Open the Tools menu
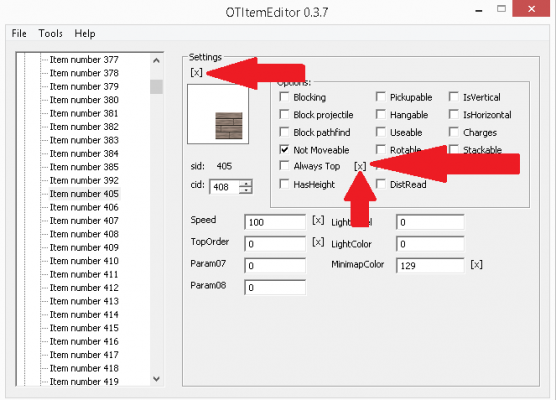 tap(50, 33)
